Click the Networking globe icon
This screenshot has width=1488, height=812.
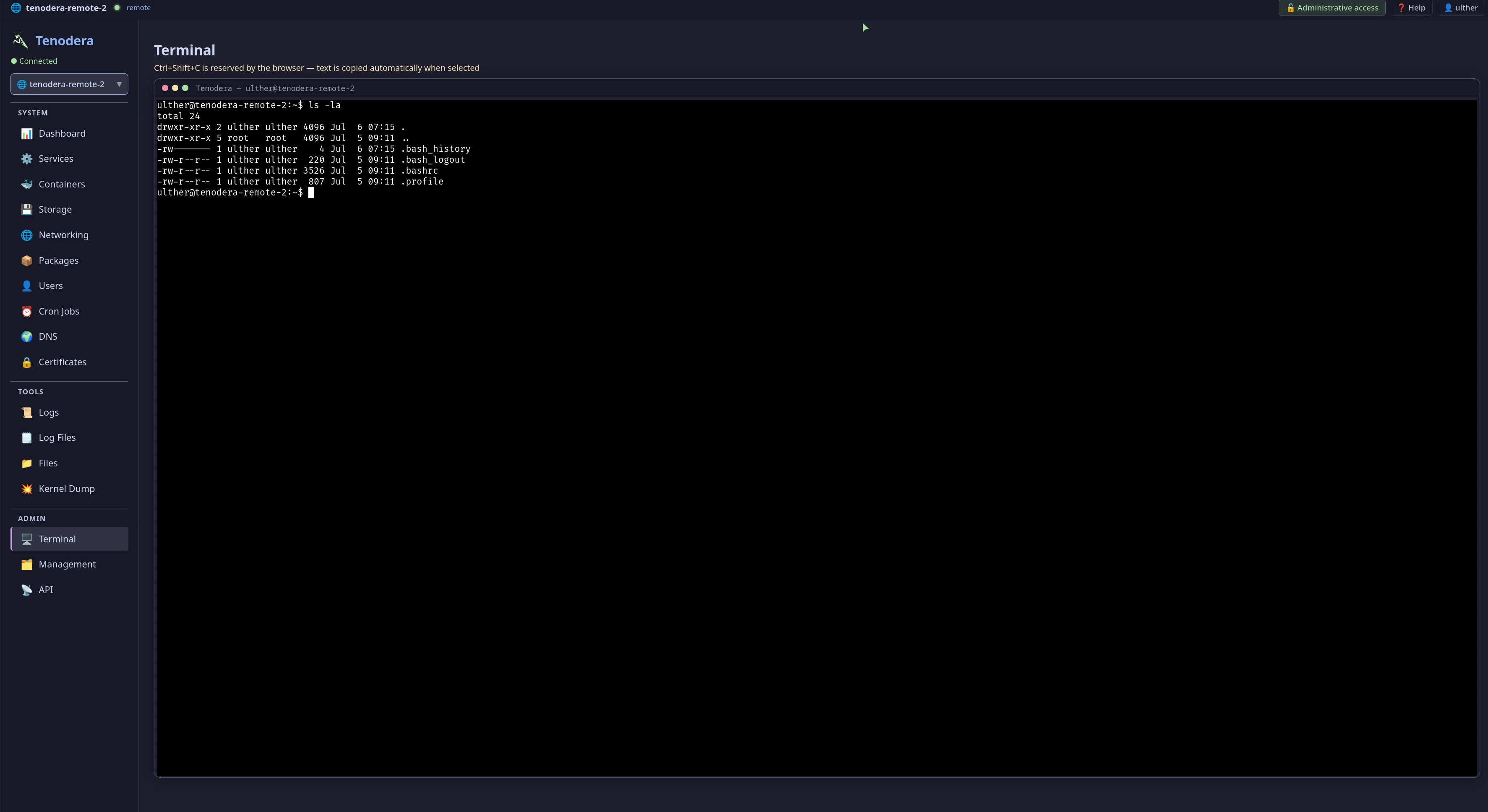(x=26, y=235)
